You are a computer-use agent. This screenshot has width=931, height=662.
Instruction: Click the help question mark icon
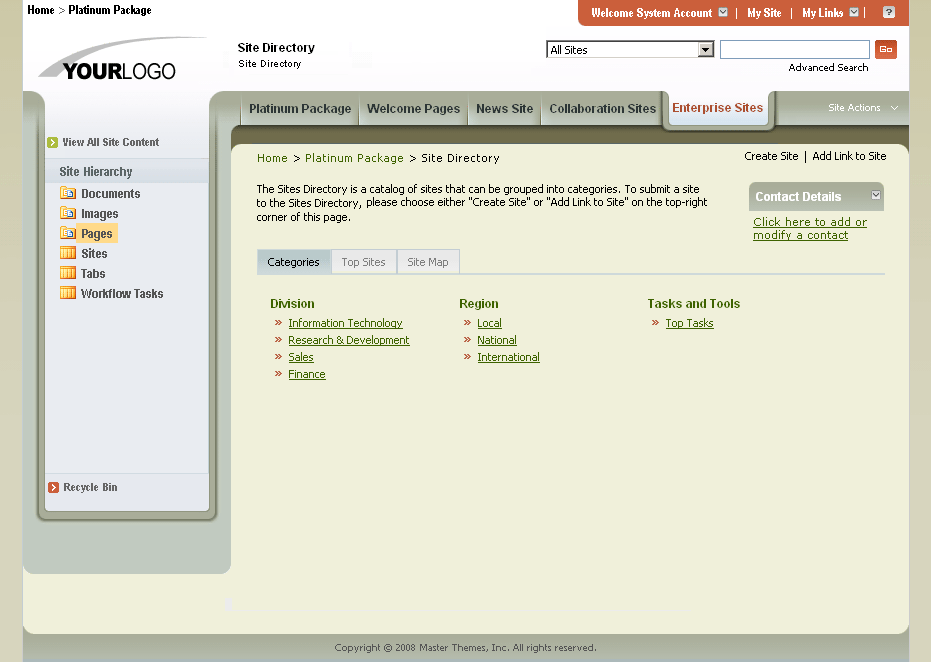tap(889, 13)
